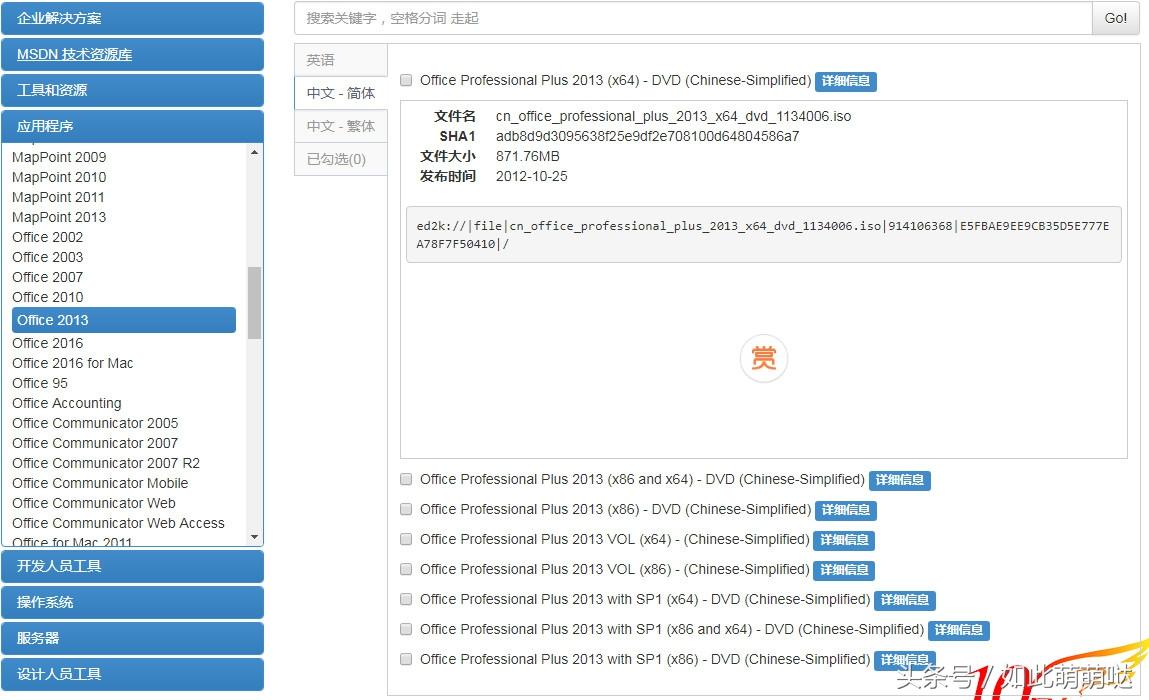Toggle 详细信息 for Office 2013 (x64) DVD

coord(846,81)
